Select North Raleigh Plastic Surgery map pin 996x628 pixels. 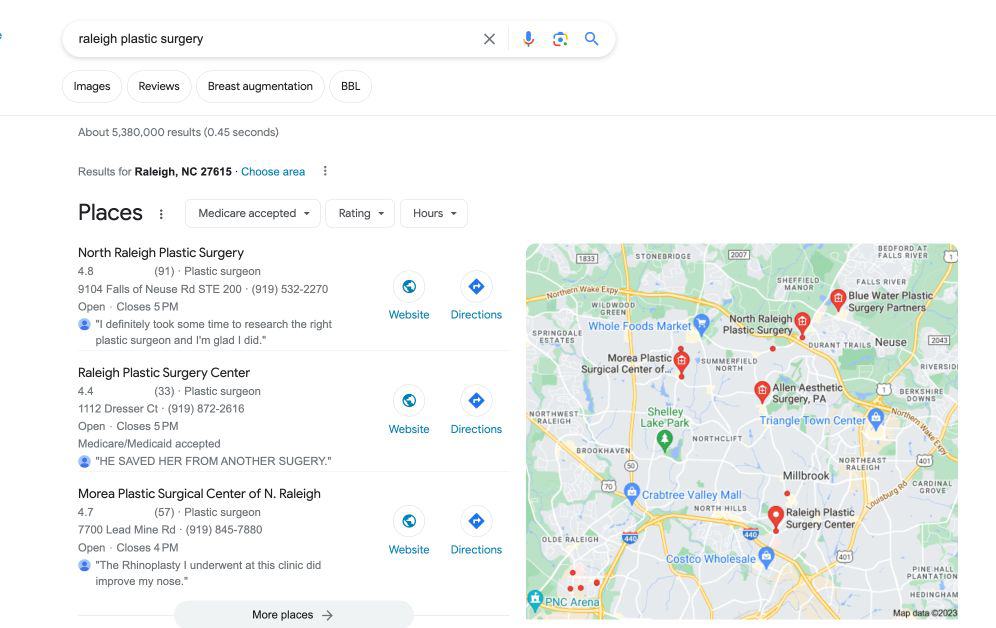tap(802, 323)
